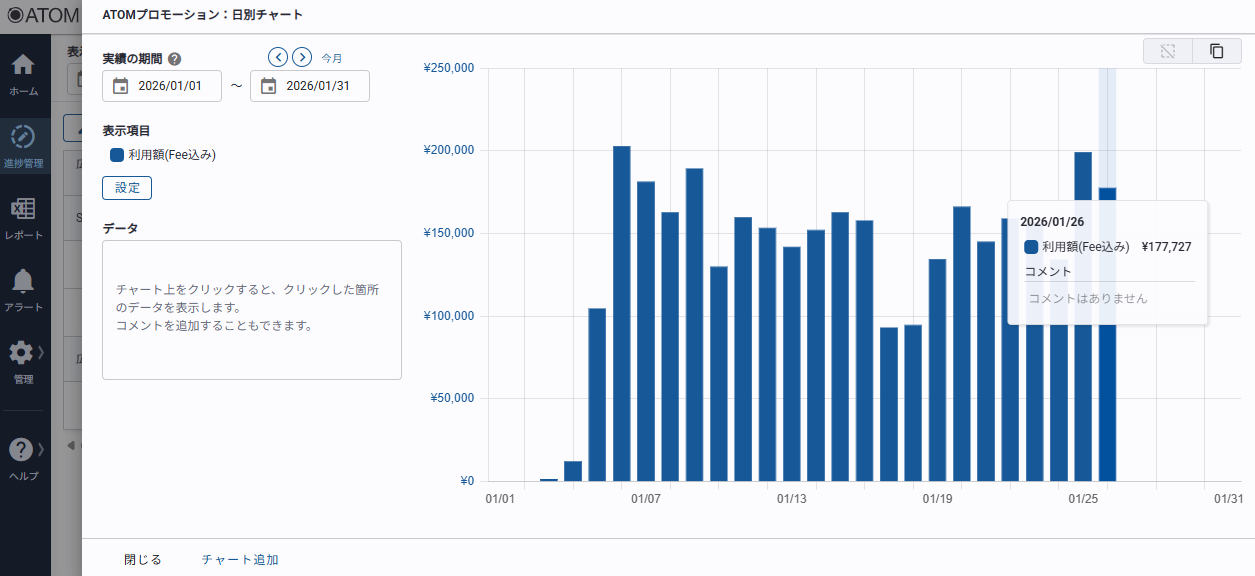This screenshot has height=576, width=1255.
Task: Go to previous period arrow
Action: tap(278, 57)
